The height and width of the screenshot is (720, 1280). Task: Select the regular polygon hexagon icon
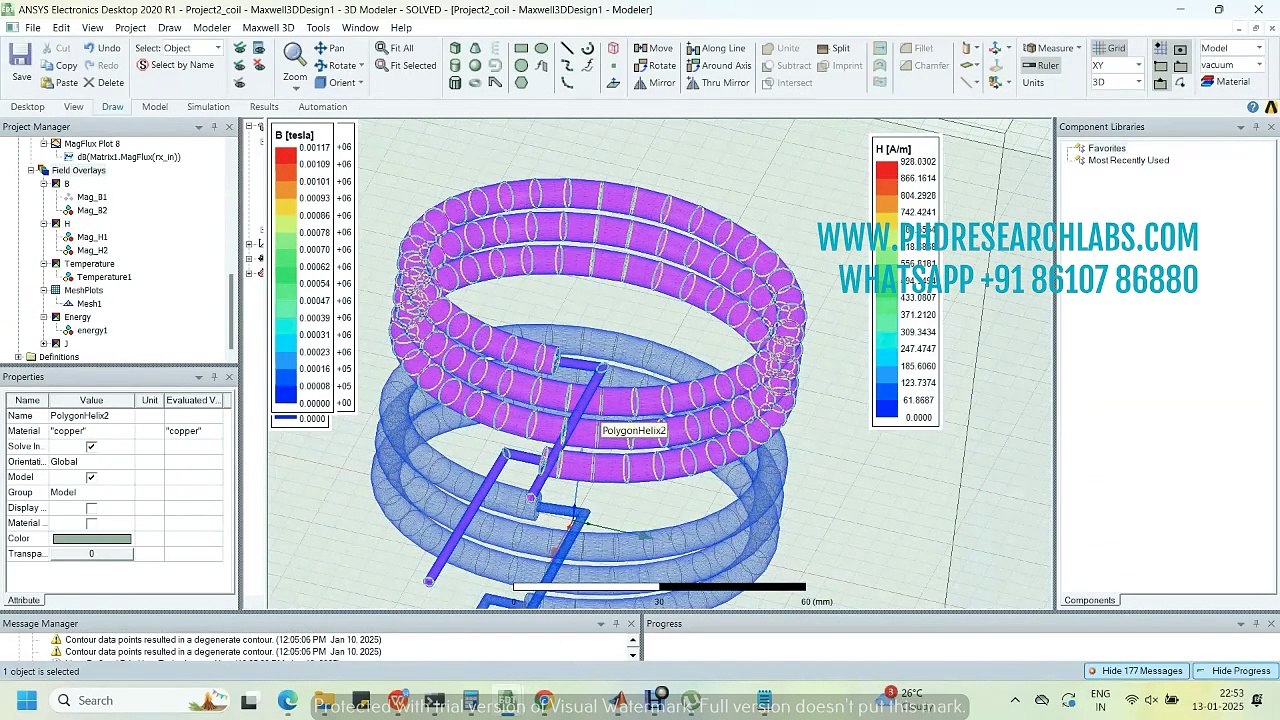[521, 83]
